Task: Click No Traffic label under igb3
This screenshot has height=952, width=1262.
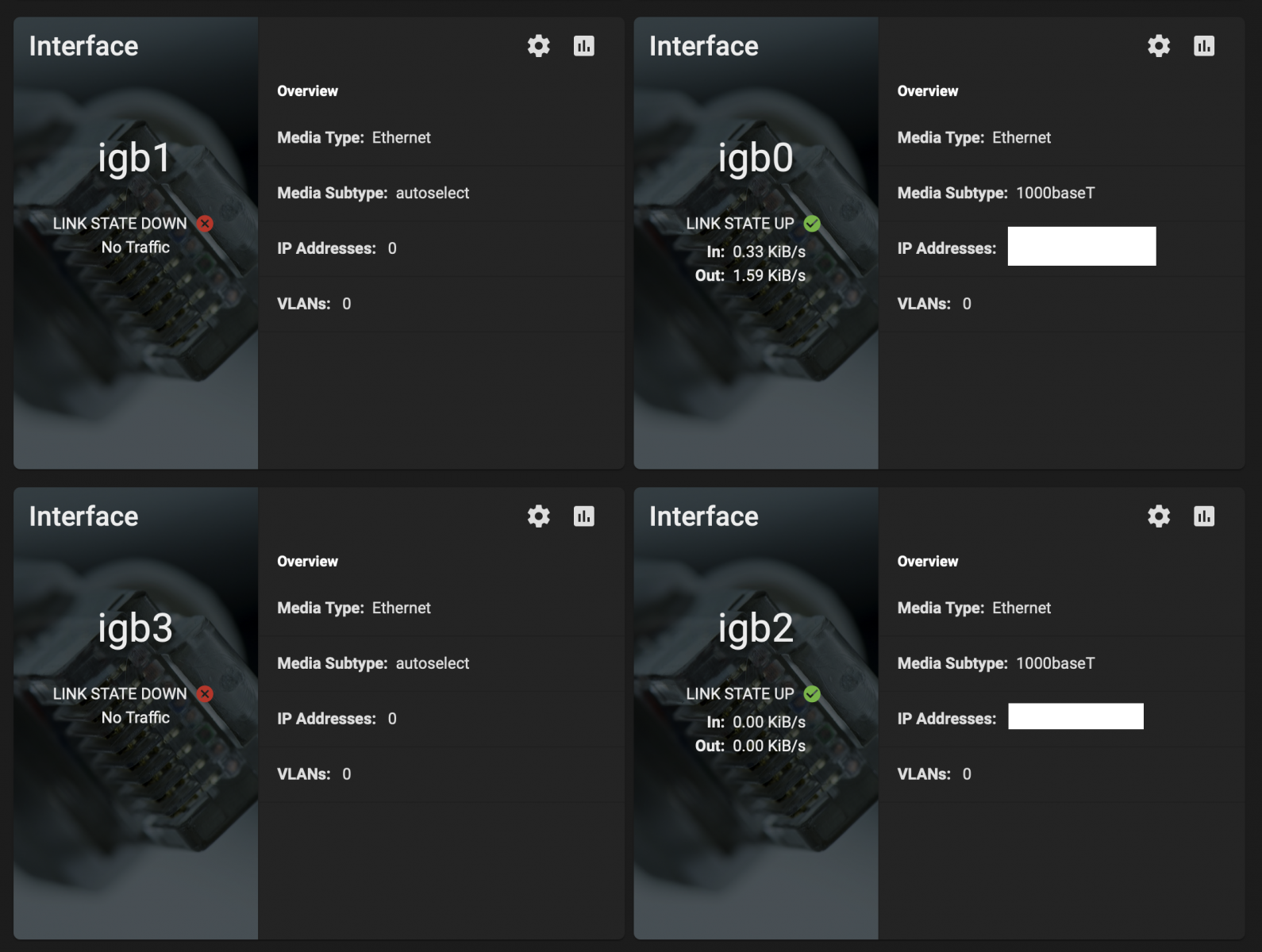Action: 136,718
